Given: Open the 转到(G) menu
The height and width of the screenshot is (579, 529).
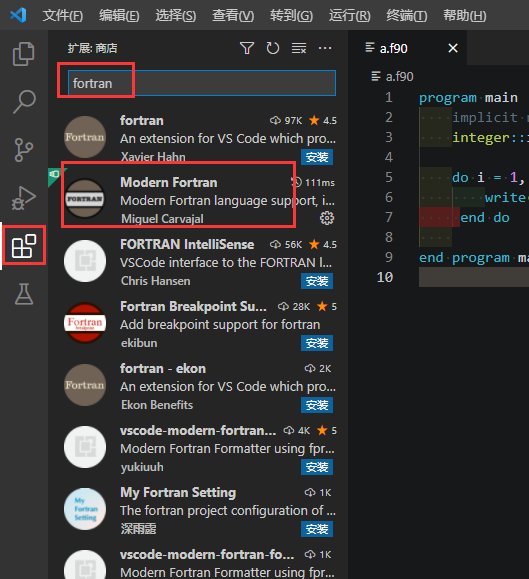Looking at the screenshot, I should [x=291, y=16].
